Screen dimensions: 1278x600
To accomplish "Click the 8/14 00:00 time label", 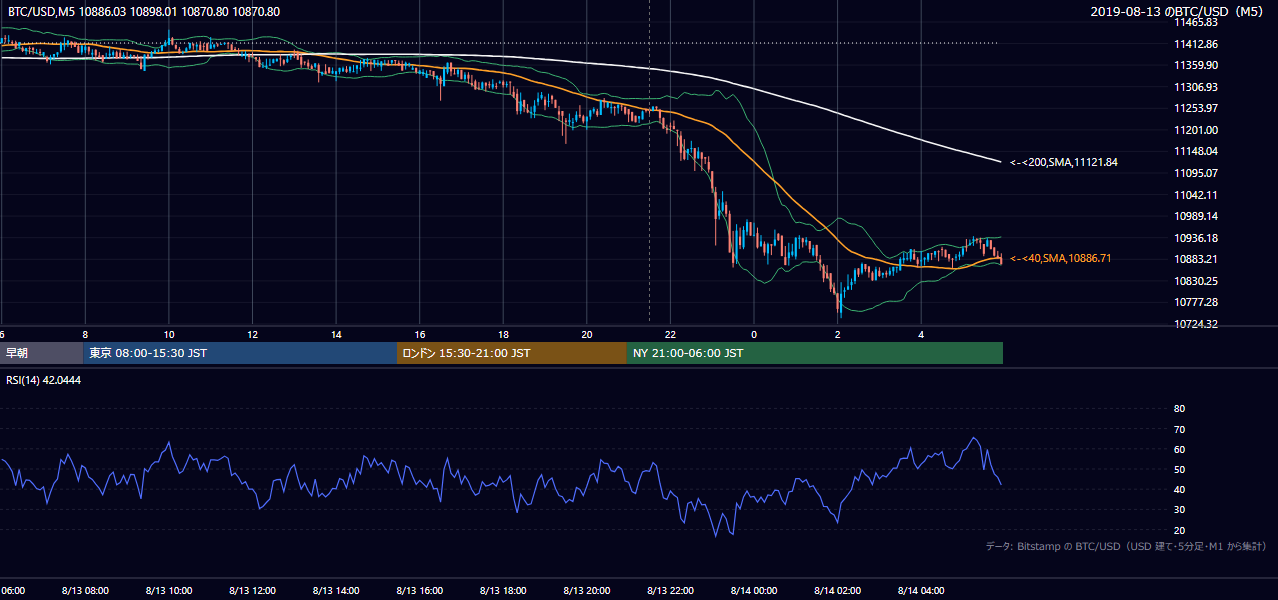I will point(754,591).
